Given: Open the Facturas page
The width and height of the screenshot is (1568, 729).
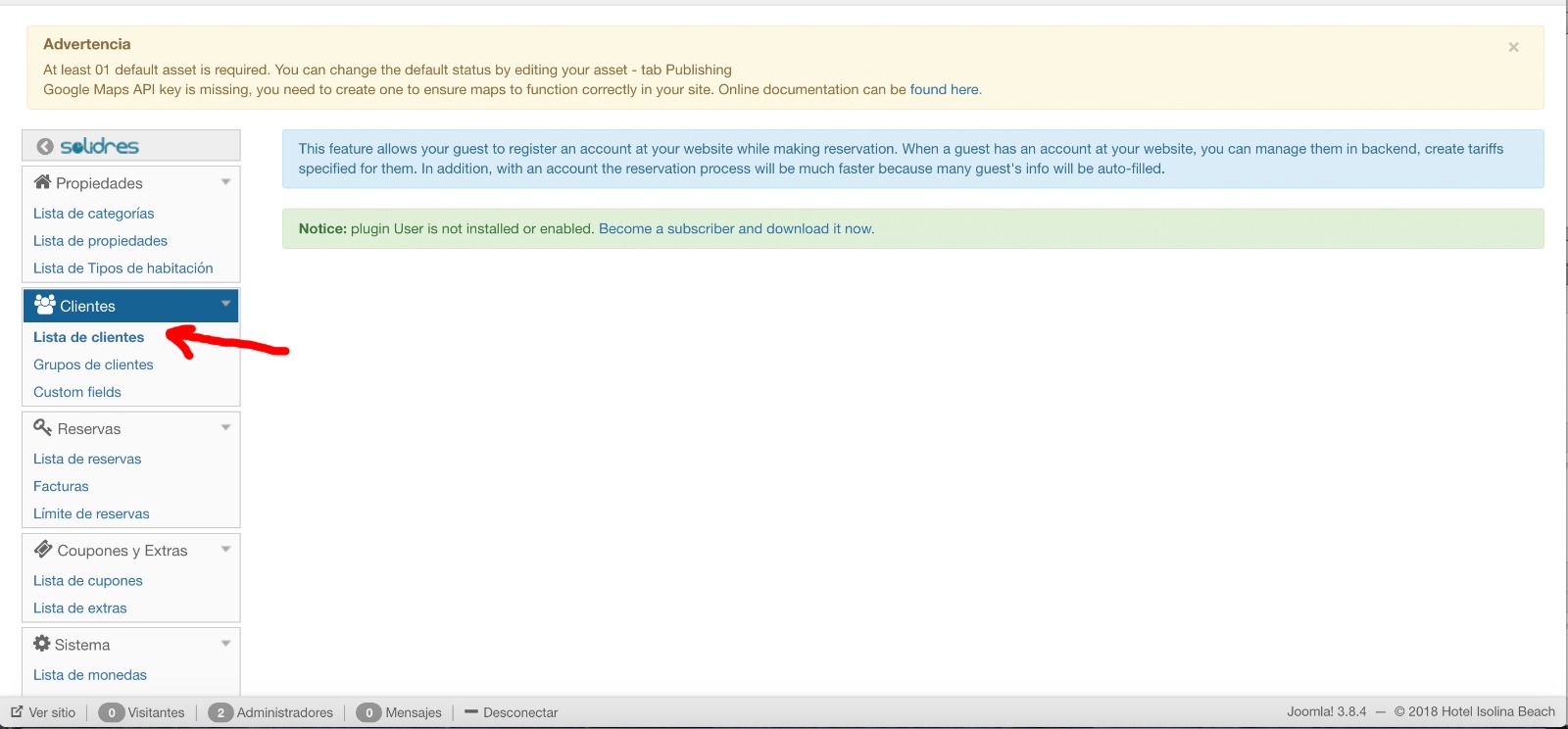Looking at the screenshot, I should coord(61,486).
